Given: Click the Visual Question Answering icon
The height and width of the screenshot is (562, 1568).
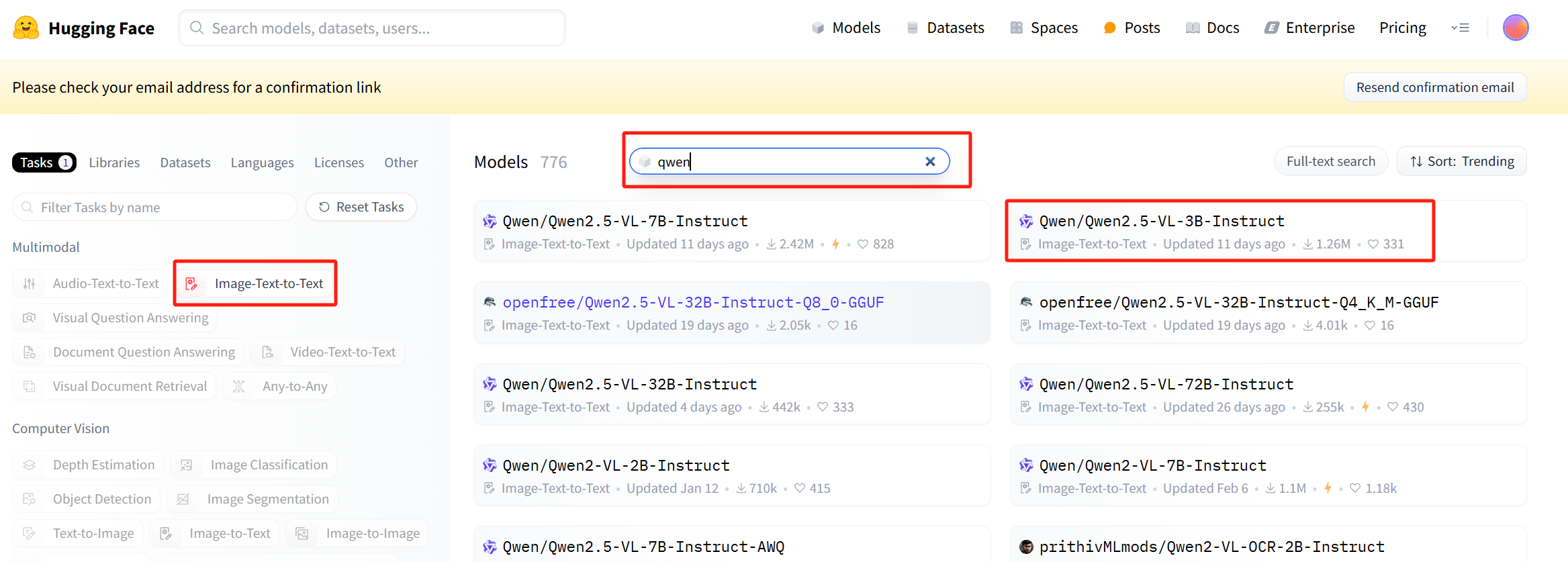Looking at the screenshot, I should 30,318.
